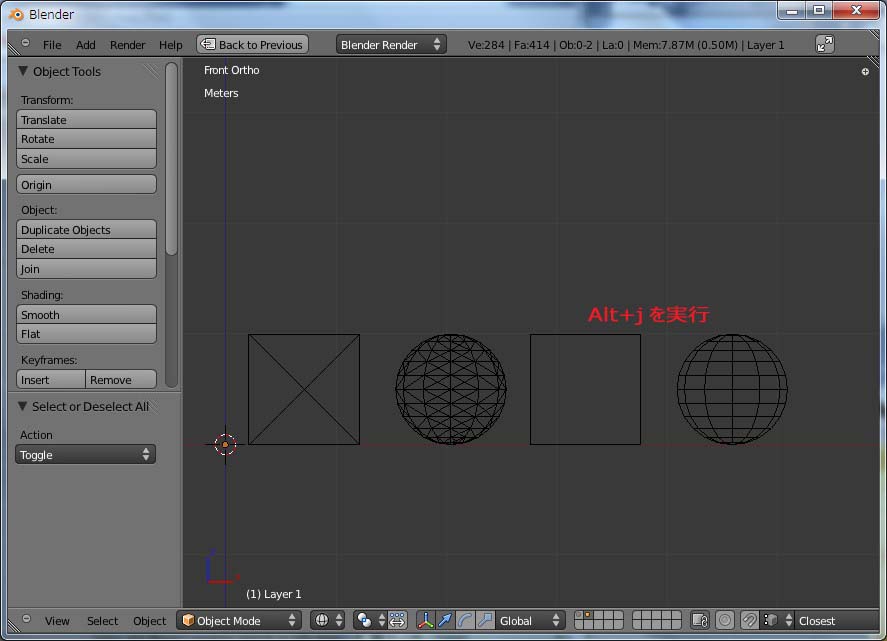Apply Smooth shading
887x641 pixels.
click(87, 315)
